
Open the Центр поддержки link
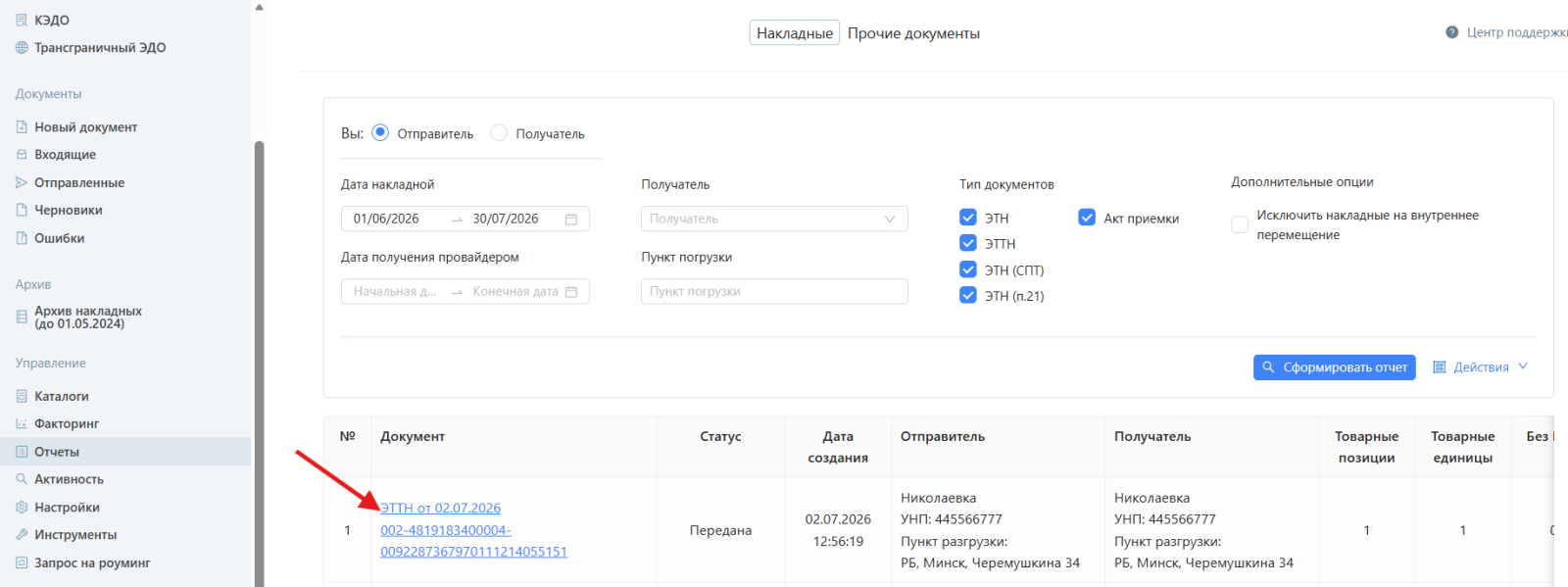click(1517, 32)
